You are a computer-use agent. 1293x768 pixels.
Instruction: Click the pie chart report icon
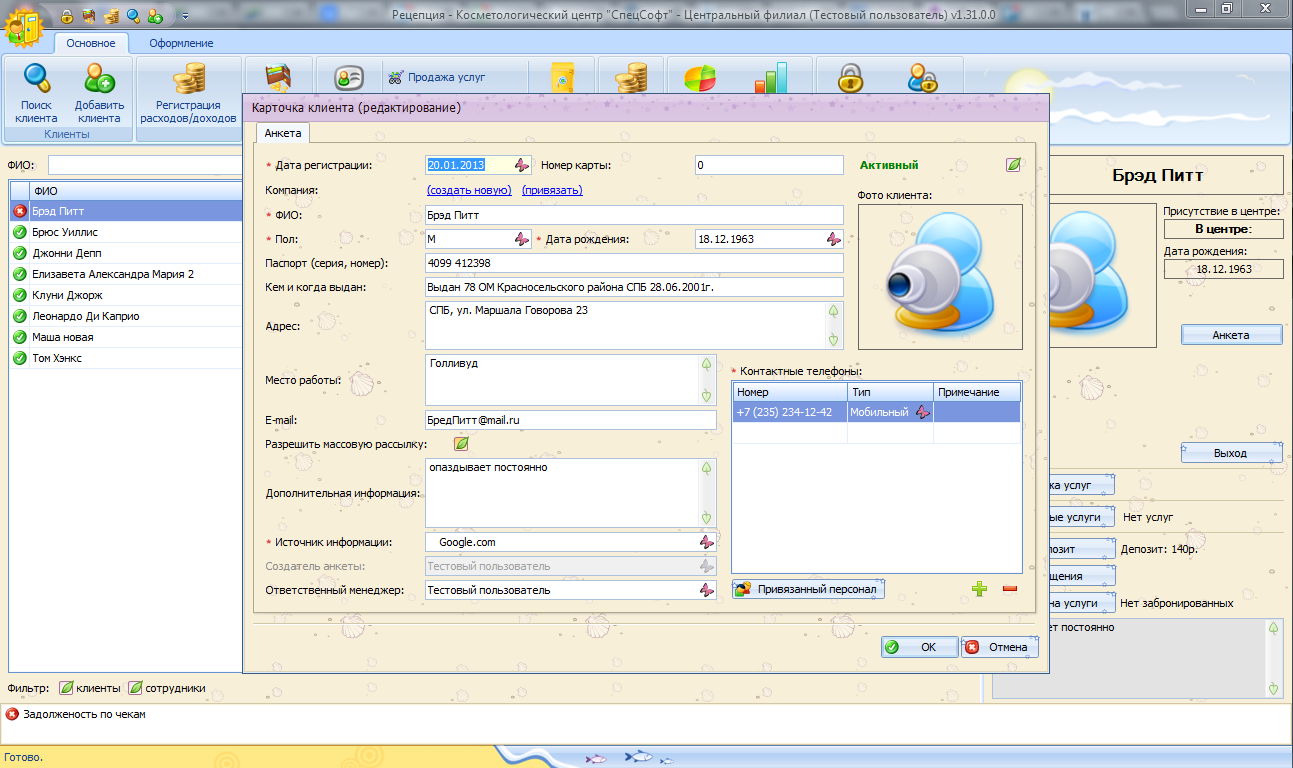pyautogui.click(x=699, y=79)
